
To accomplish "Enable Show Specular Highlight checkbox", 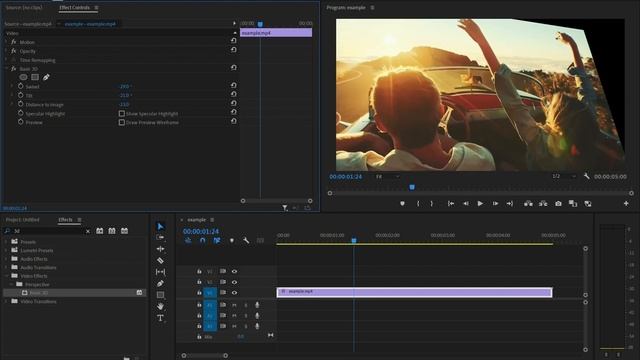I will [122, 113].
